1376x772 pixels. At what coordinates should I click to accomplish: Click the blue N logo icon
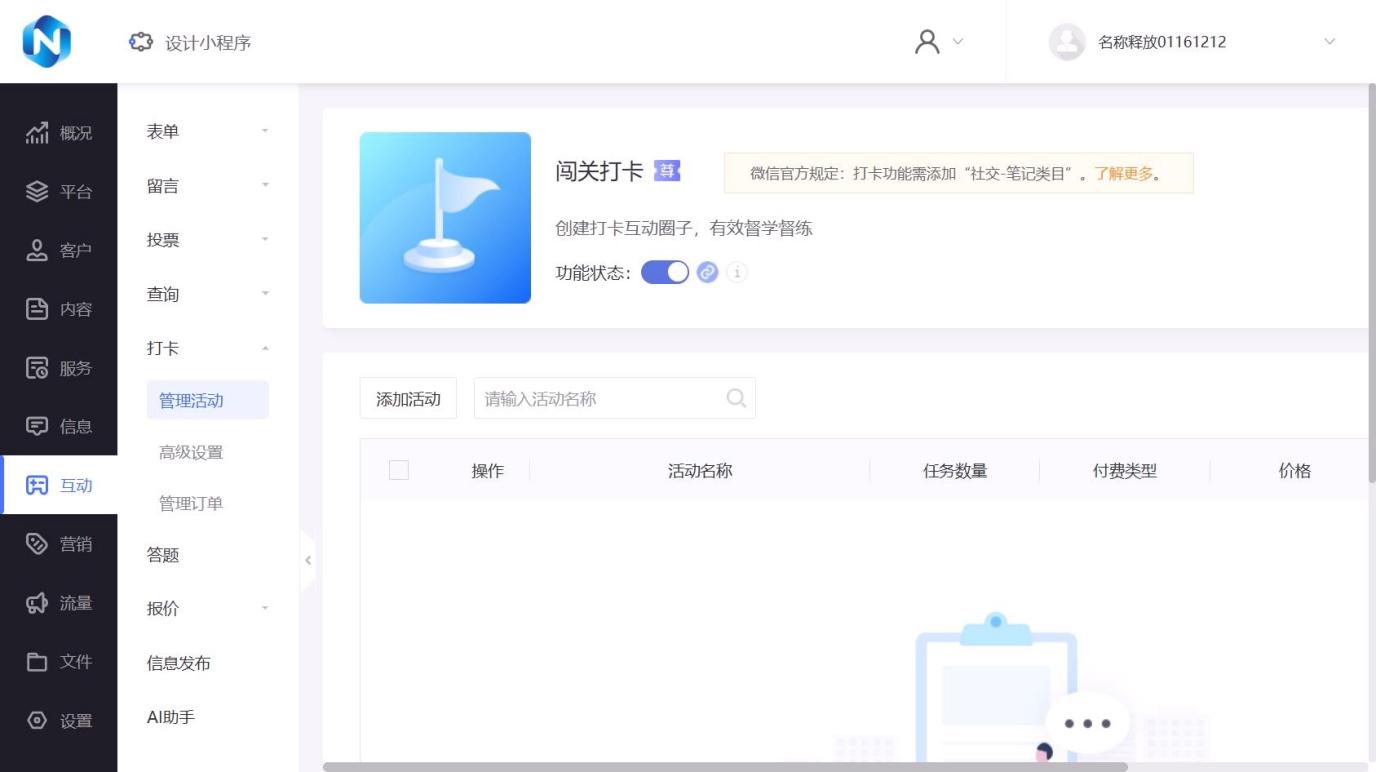[46, 42]
